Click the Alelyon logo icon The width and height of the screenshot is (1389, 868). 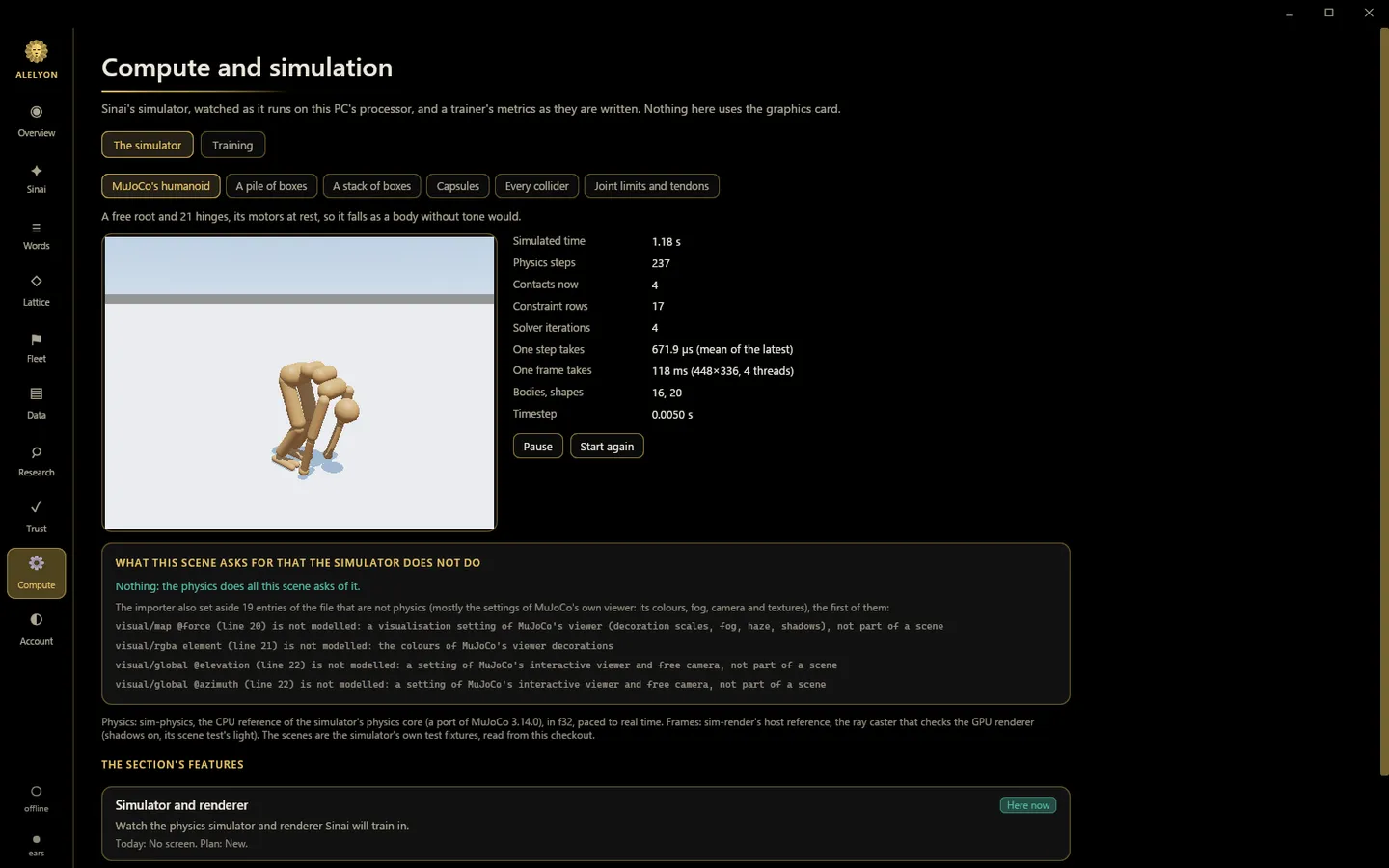(x=37, y=51)
